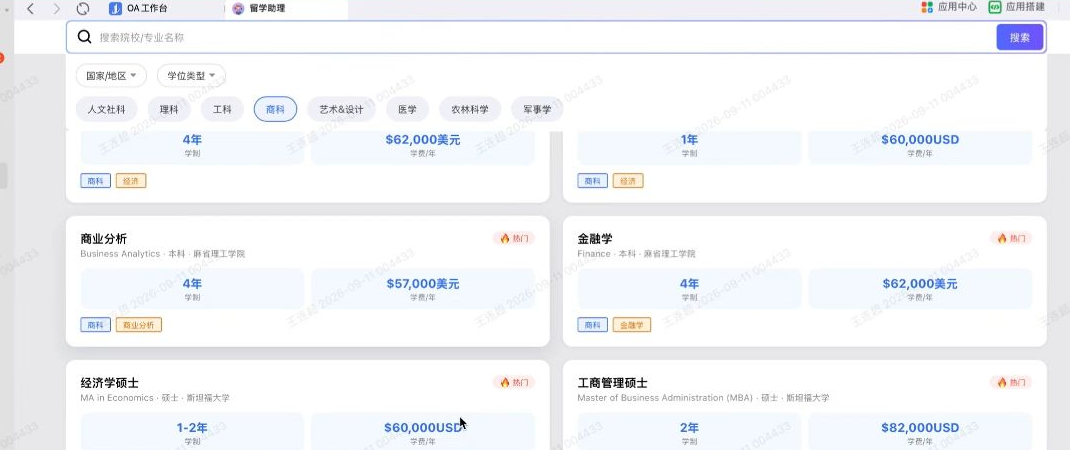Click the 搜索 button
The width and height of the screenshot is (1070, 450).
pos(1020,38)
